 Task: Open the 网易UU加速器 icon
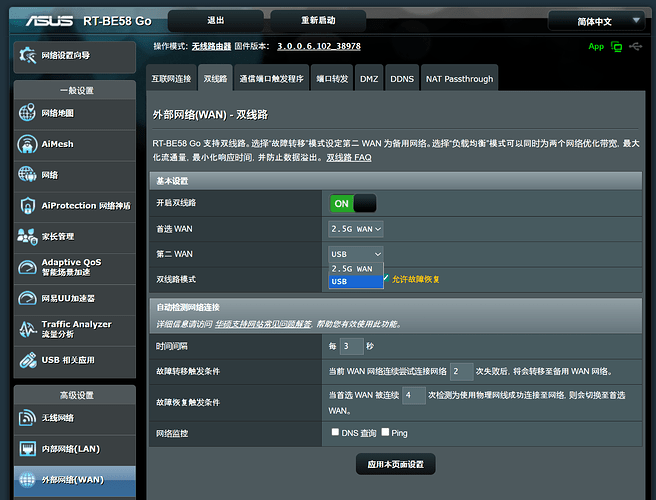[27, 298]
